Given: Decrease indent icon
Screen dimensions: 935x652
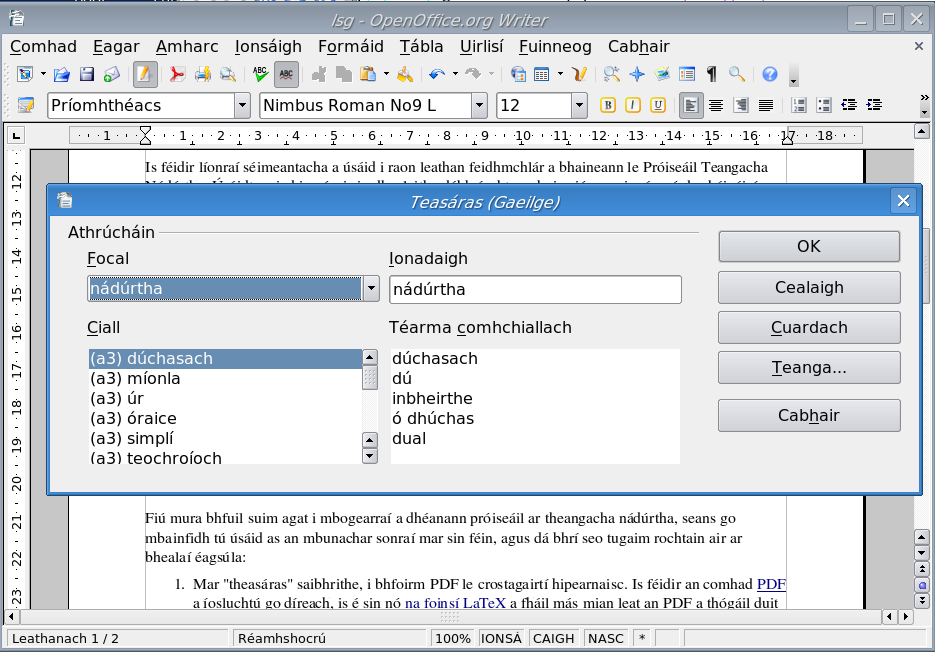Looking at the screenshot, I should tap(849, 106).
